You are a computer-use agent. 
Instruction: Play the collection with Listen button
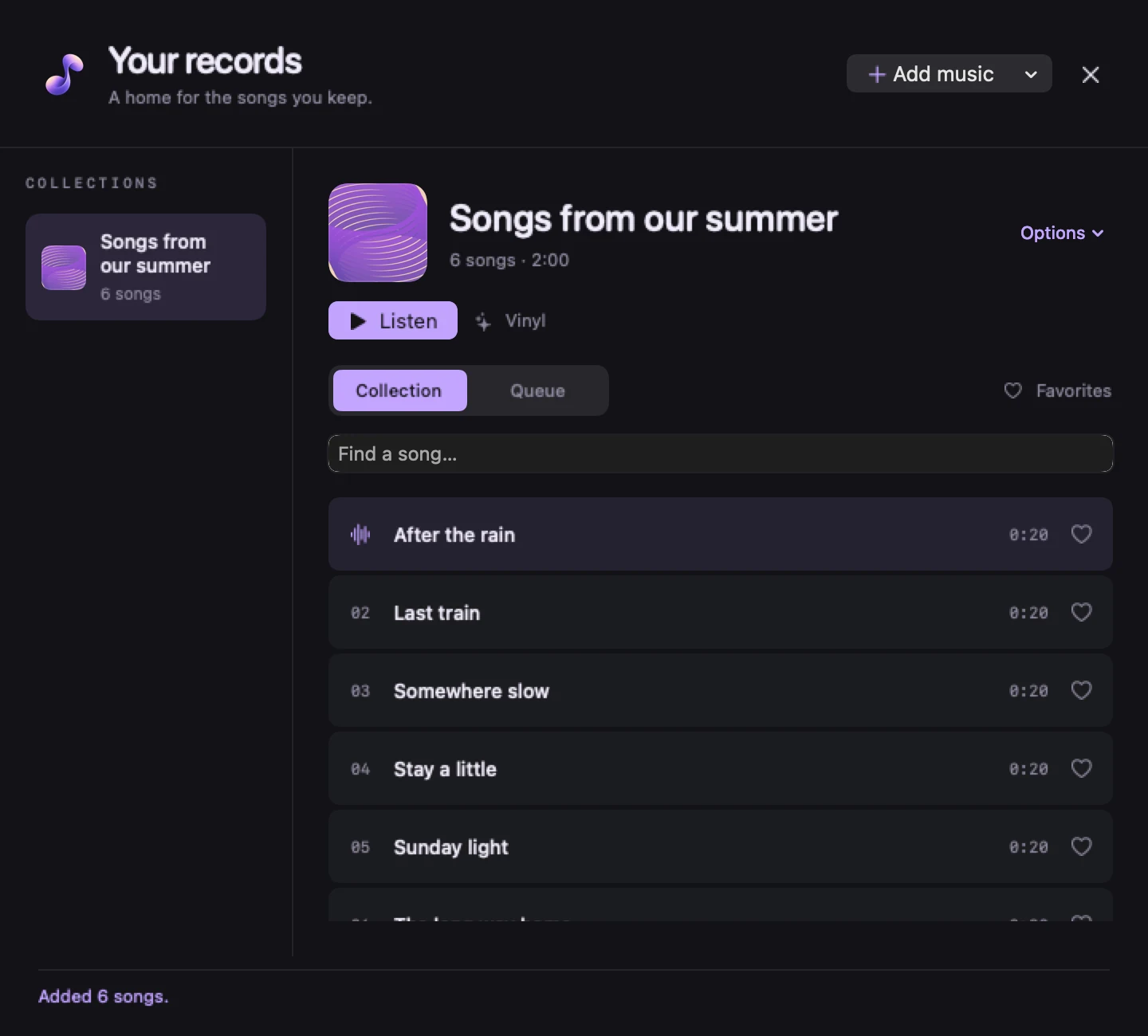(393, 320)
